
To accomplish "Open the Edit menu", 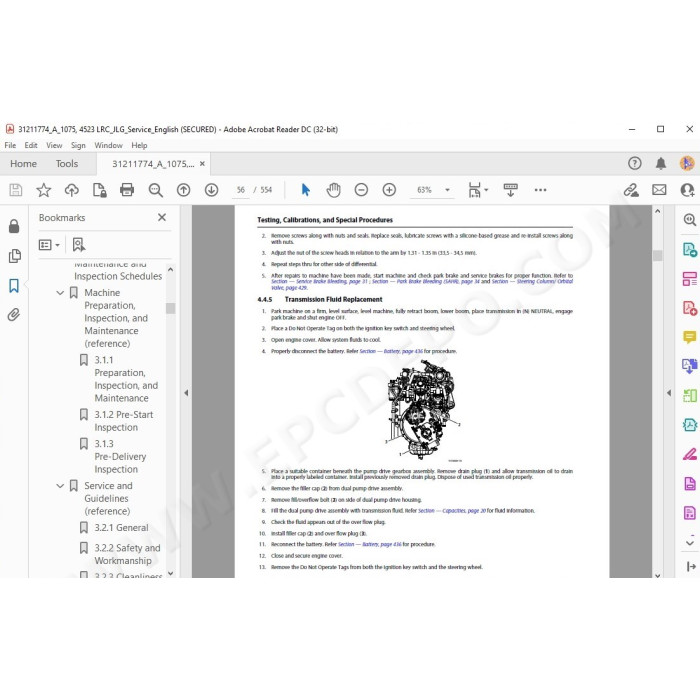I will [31, 145].
